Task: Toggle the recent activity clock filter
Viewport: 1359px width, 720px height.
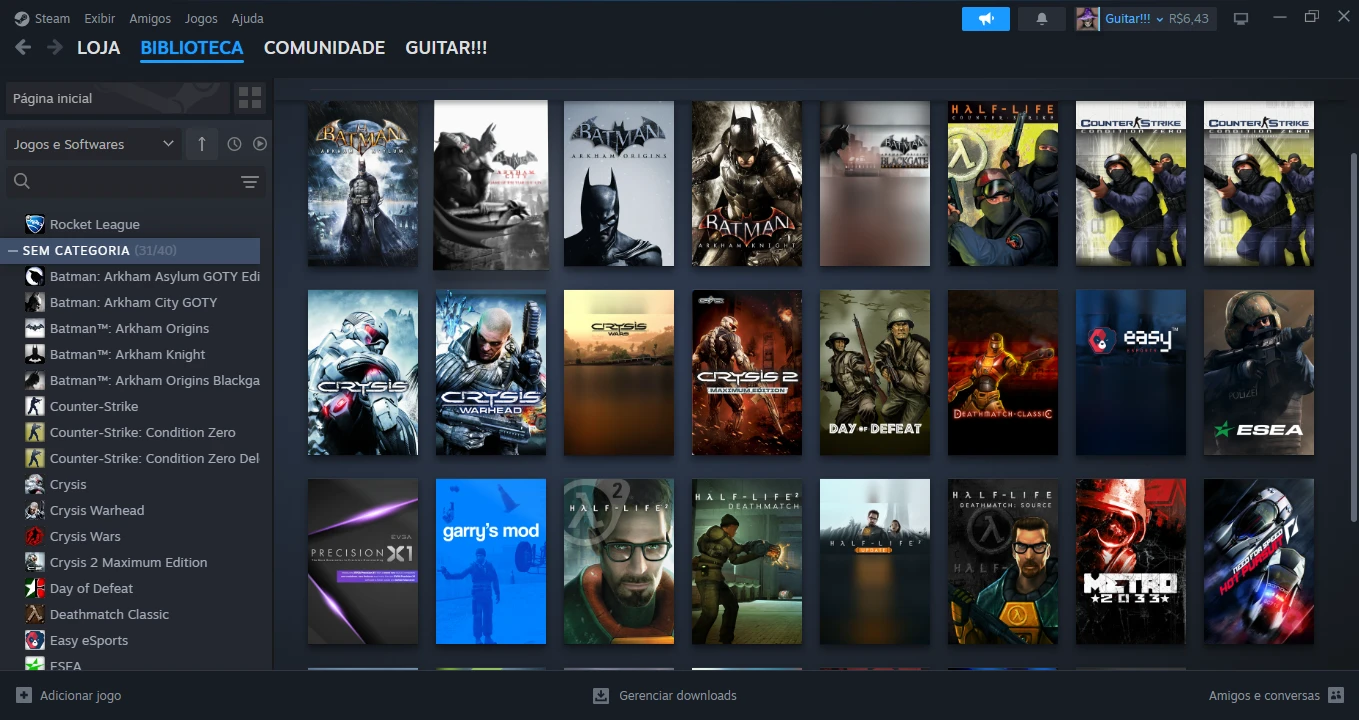Action: (234, 144)
